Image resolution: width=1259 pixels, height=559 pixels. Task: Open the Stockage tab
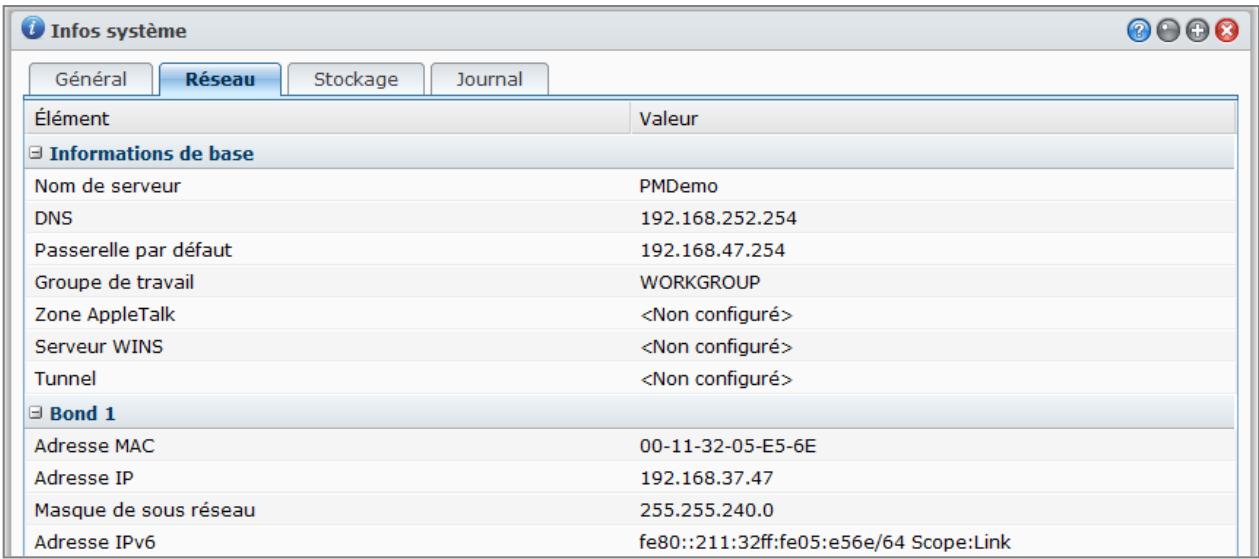tap(358, 79)
